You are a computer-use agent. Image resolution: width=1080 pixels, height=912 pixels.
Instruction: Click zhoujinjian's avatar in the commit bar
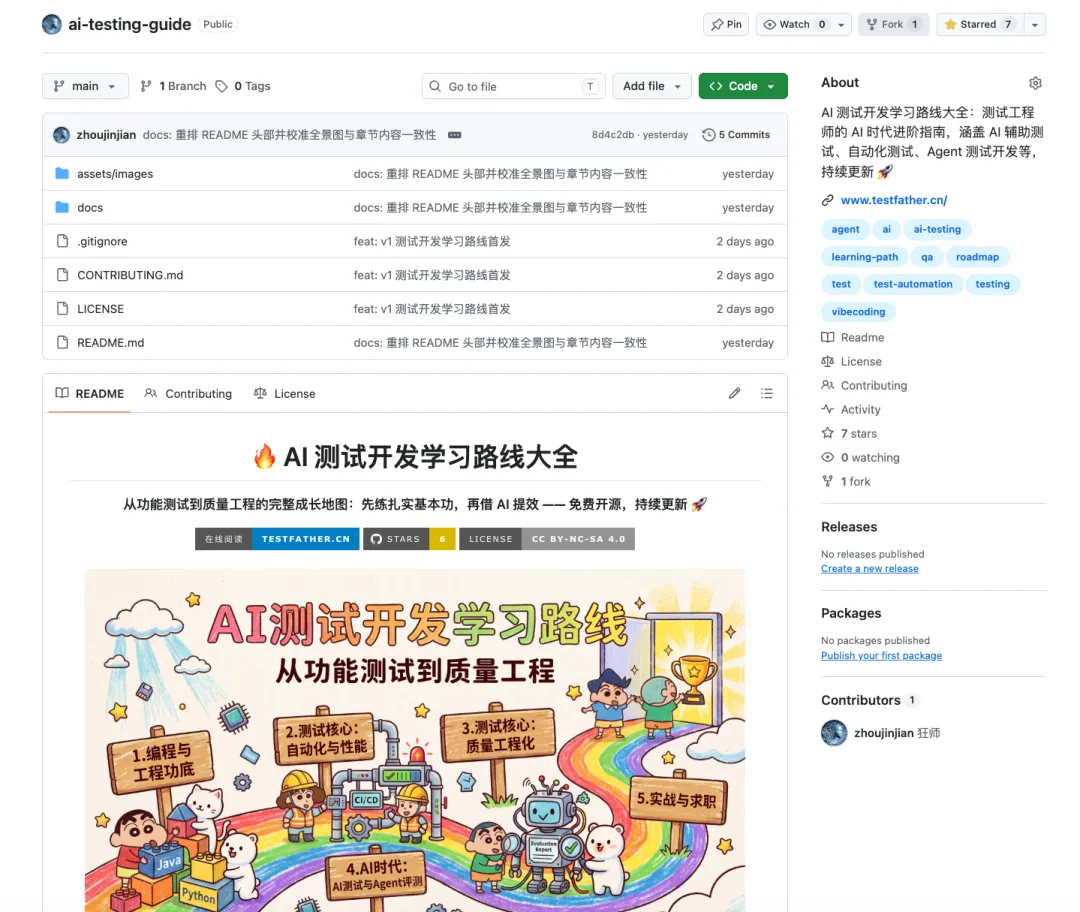click(61, 135)
